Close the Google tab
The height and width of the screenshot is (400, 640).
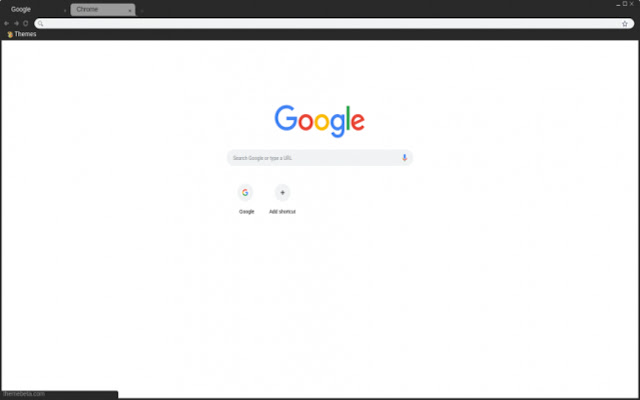(x=64, y=11)
